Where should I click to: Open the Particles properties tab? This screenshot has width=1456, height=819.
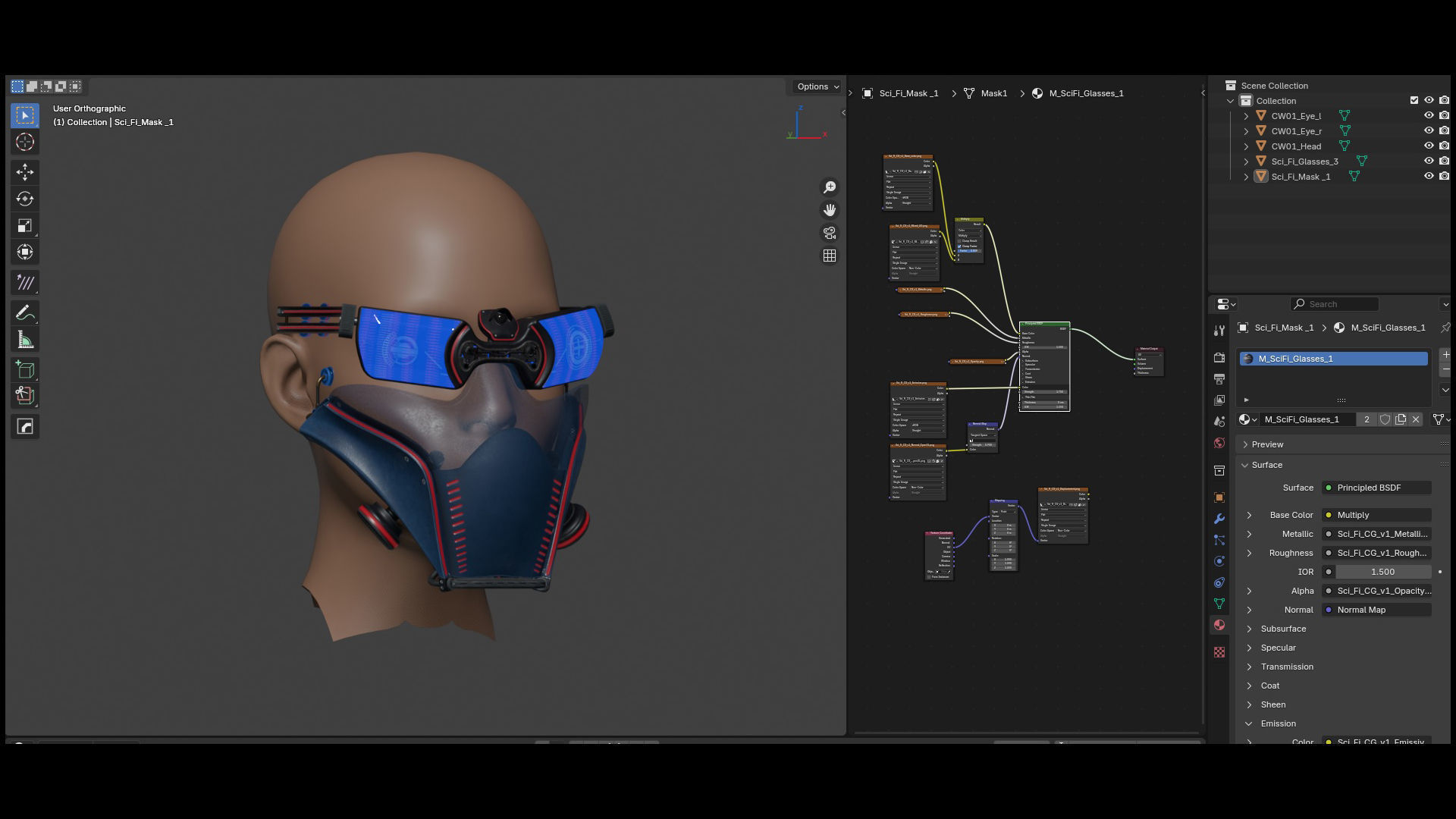tap(1219, 540)
